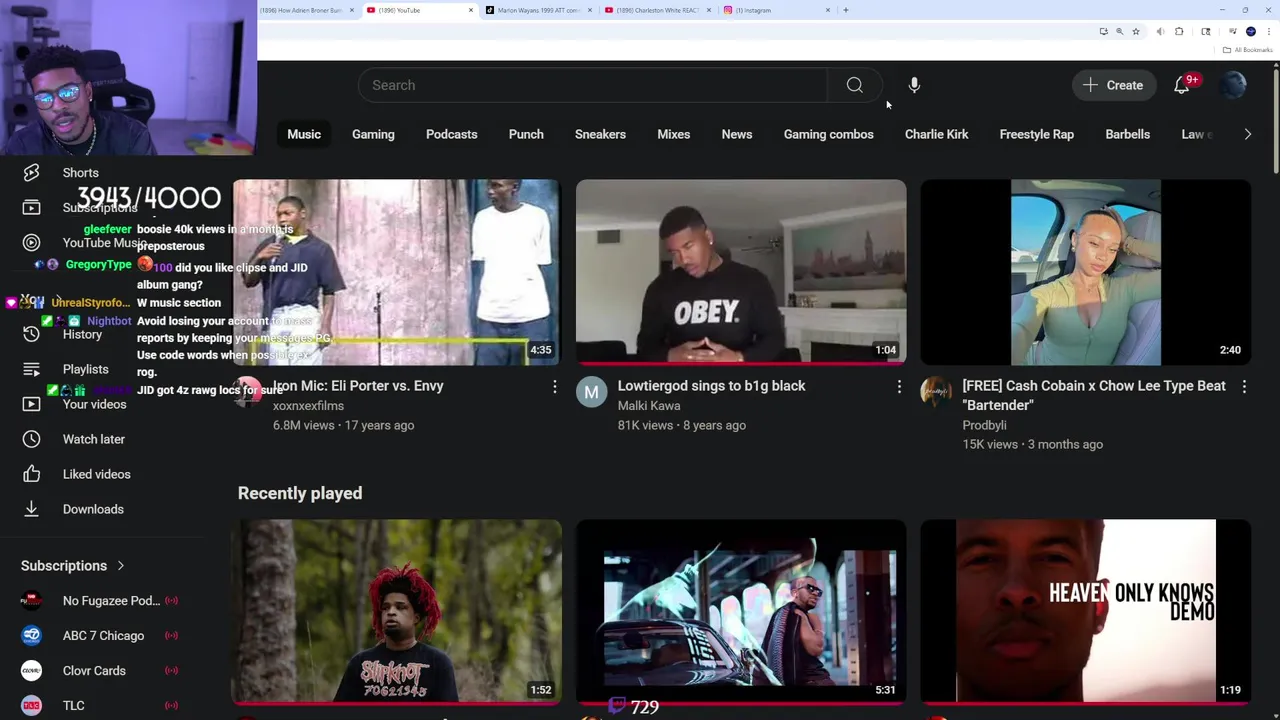Play the Lowtiergod OBEY hoodie video thumbnail

click(x=741, y=272)
